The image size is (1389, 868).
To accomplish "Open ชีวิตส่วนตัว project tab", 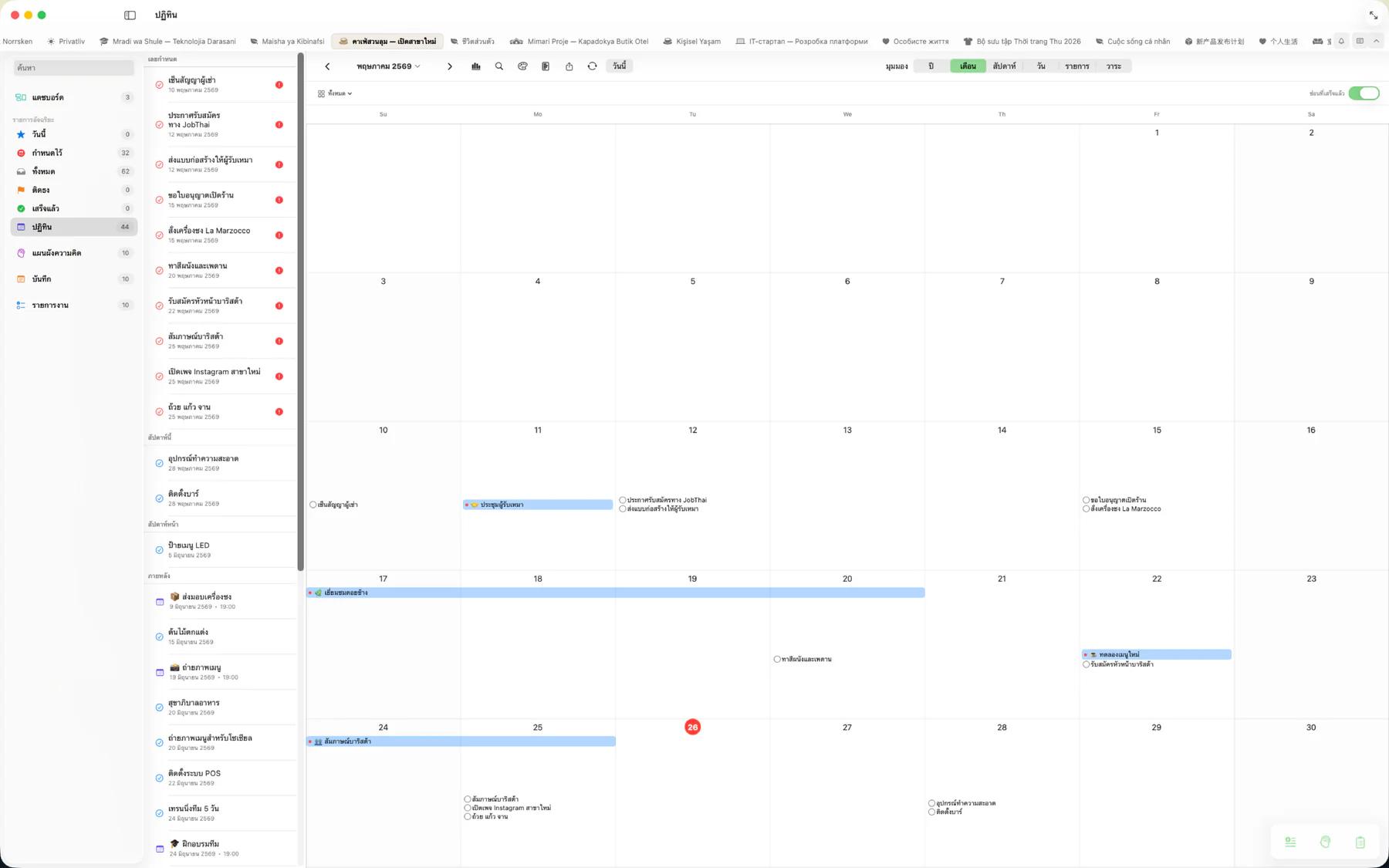I will click(x=472, y=41).
